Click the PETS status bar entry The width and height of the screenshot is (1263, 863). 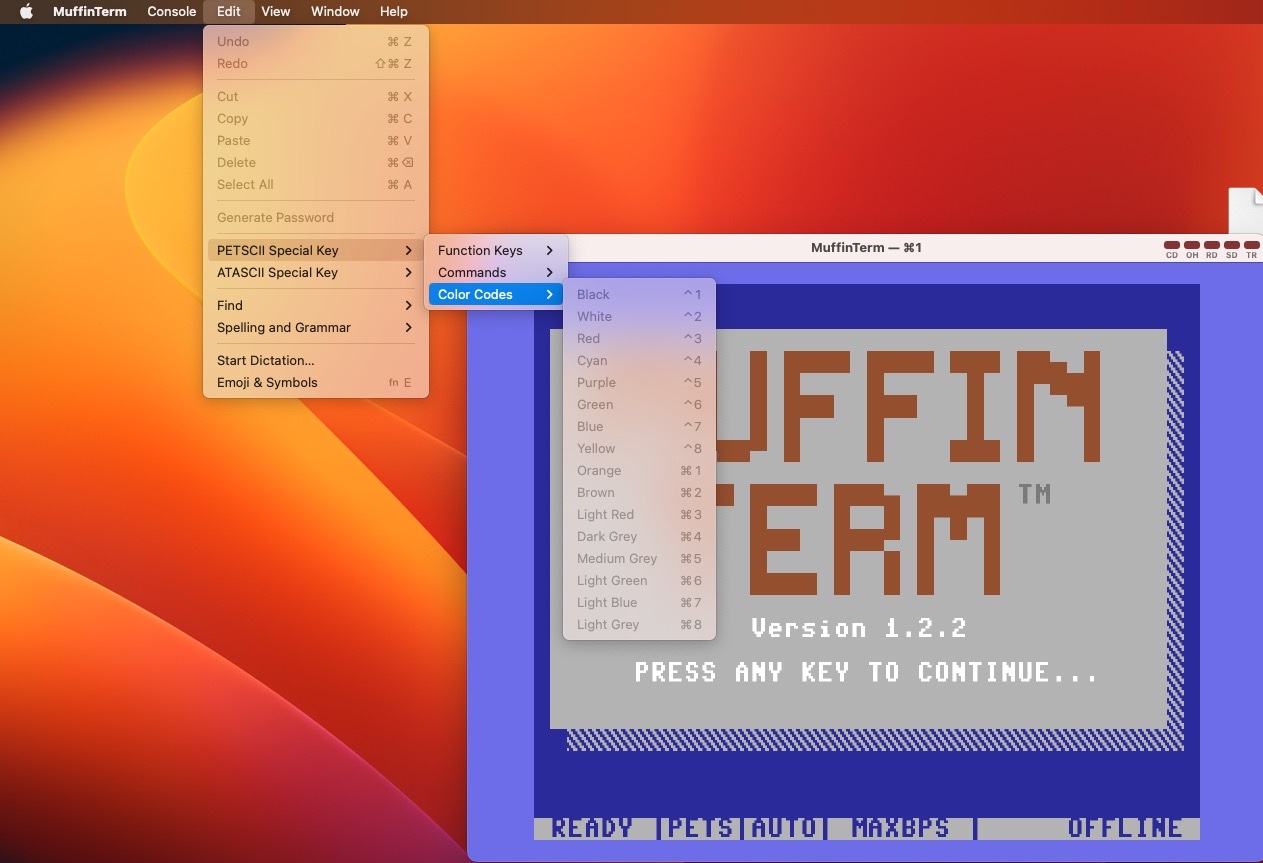click(x=701, y=828)
